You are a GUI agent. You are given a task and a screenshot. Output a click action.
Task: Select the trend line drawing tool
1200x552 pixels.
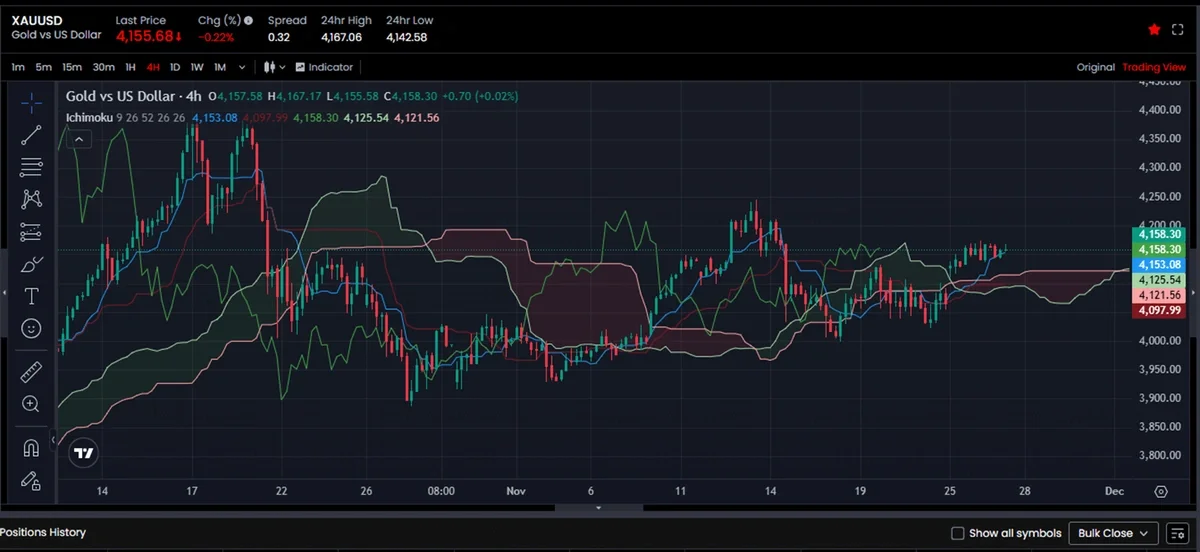point(31,135)
